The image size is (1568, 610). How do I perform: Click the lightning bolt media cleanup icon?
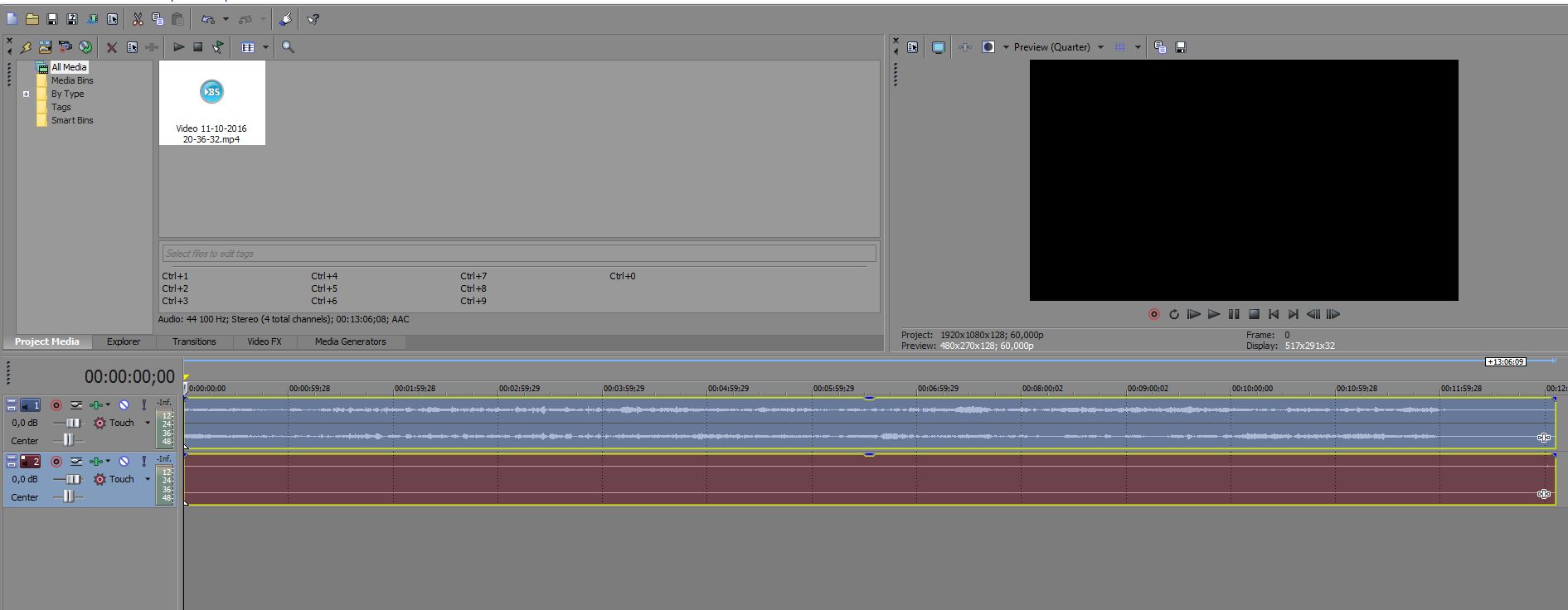tap(26, 47)
